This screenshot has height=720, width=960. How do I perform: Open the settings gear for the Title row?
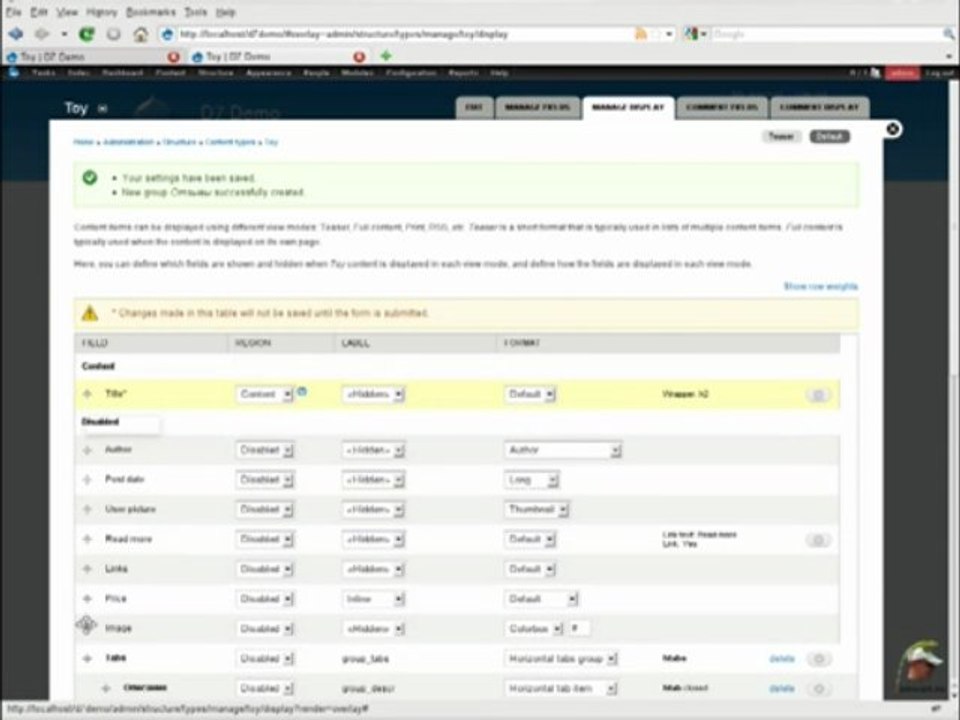[818, 395]
